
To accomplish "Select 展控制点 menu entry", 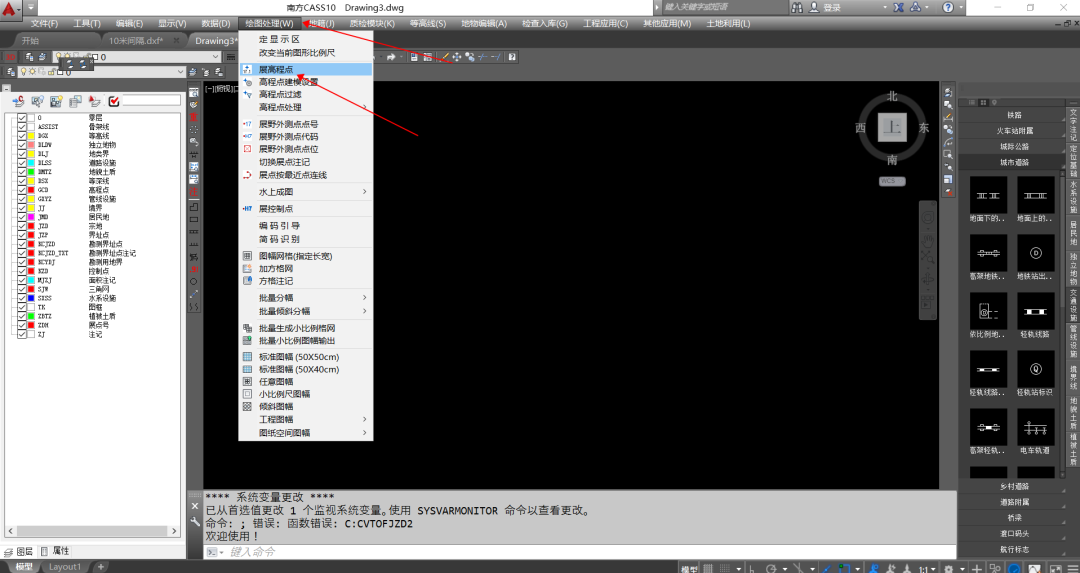I will 306,209.
